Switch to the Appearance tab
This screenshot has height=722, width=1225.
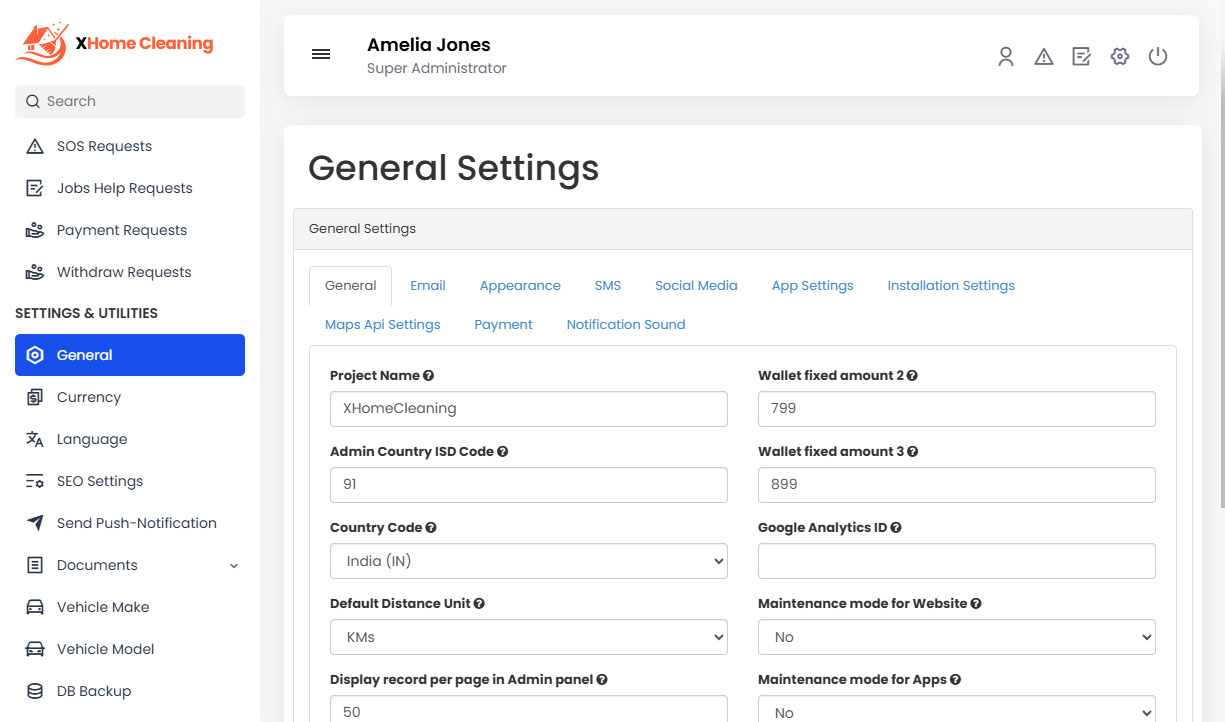[520, 285]
